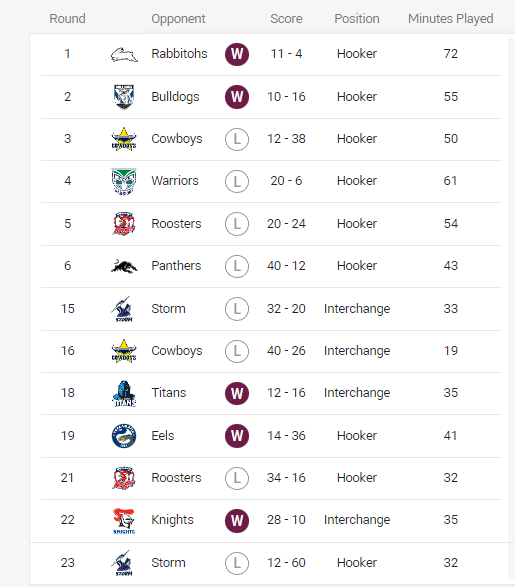This screenshot has width=515, height=587.
Task: Click the W win badge for round 1
Action: pyautogui.click(x=237, y=54)
